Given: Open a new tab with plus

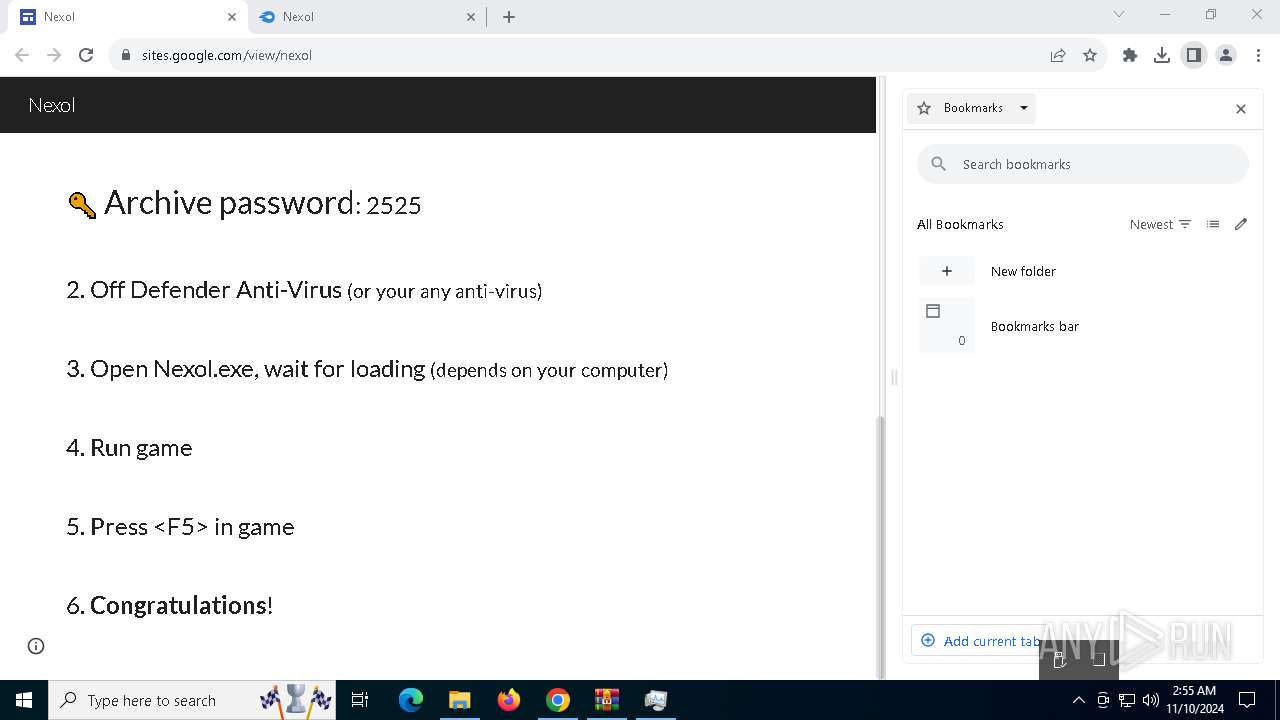Looking at the screenshot, I should (x=509, y=17).
